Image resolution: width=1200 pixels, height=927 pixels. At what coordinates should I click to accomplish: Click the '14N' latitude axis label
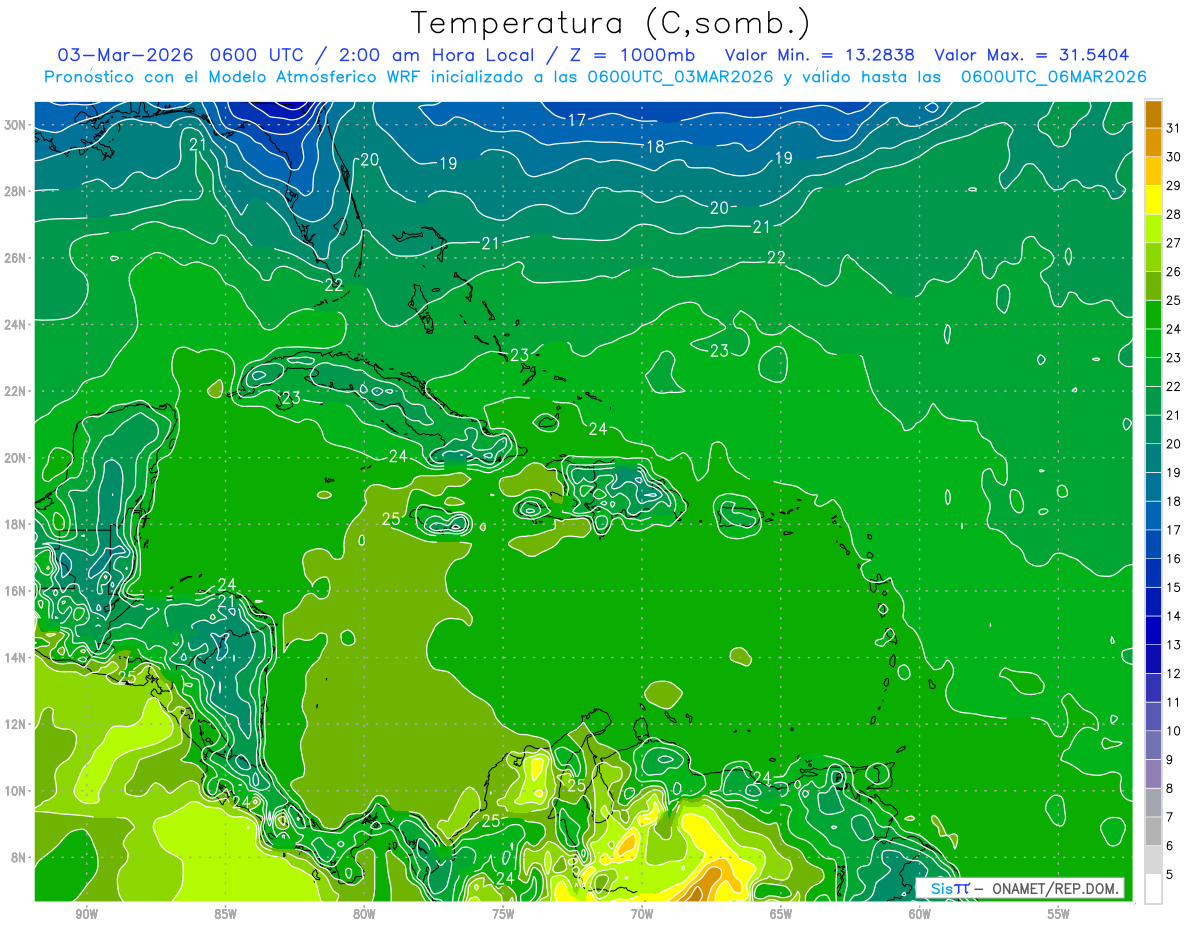pyautogui.click(x=14, y=658)
